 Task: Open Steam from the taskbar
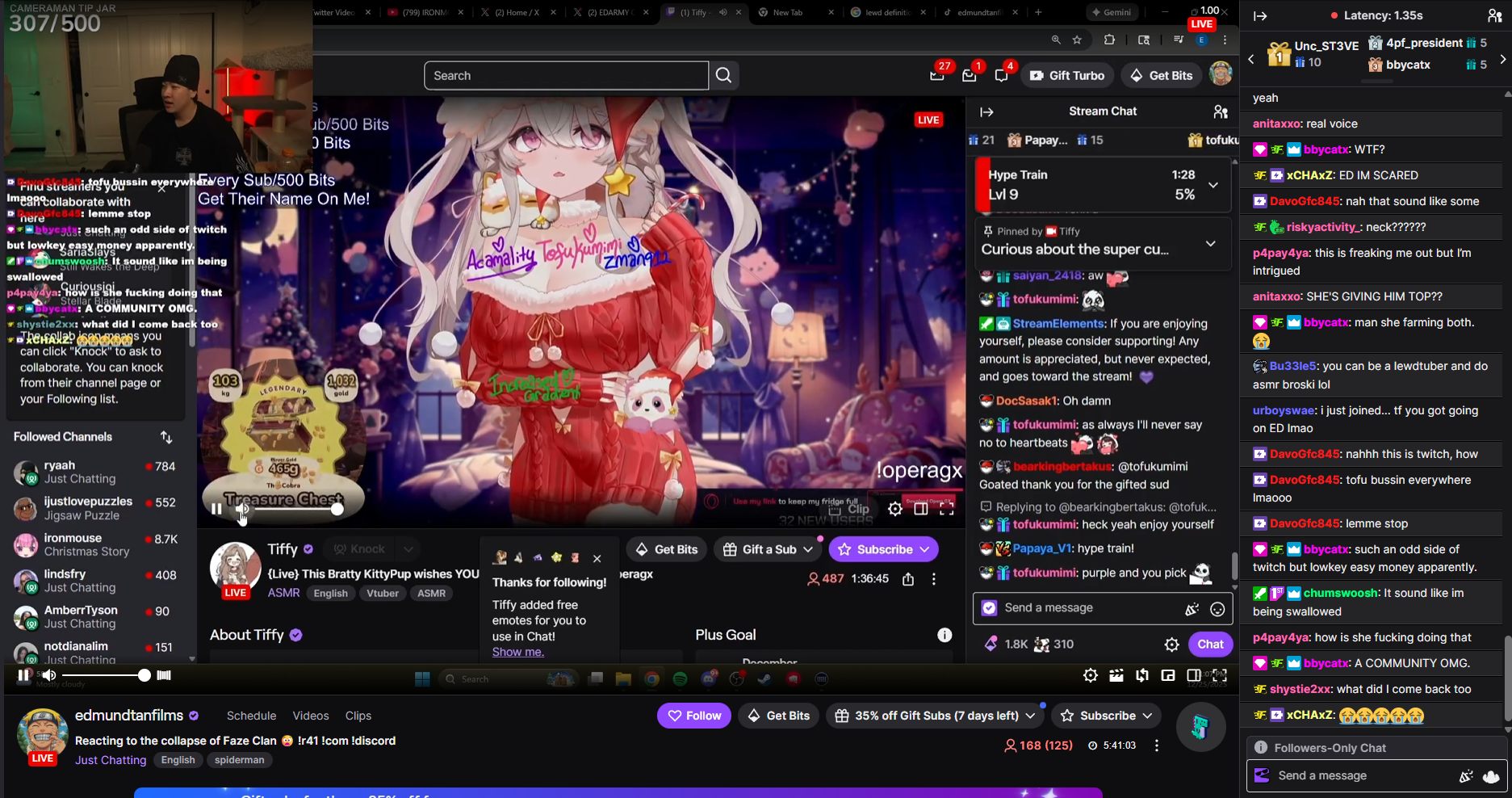(764, 678)
